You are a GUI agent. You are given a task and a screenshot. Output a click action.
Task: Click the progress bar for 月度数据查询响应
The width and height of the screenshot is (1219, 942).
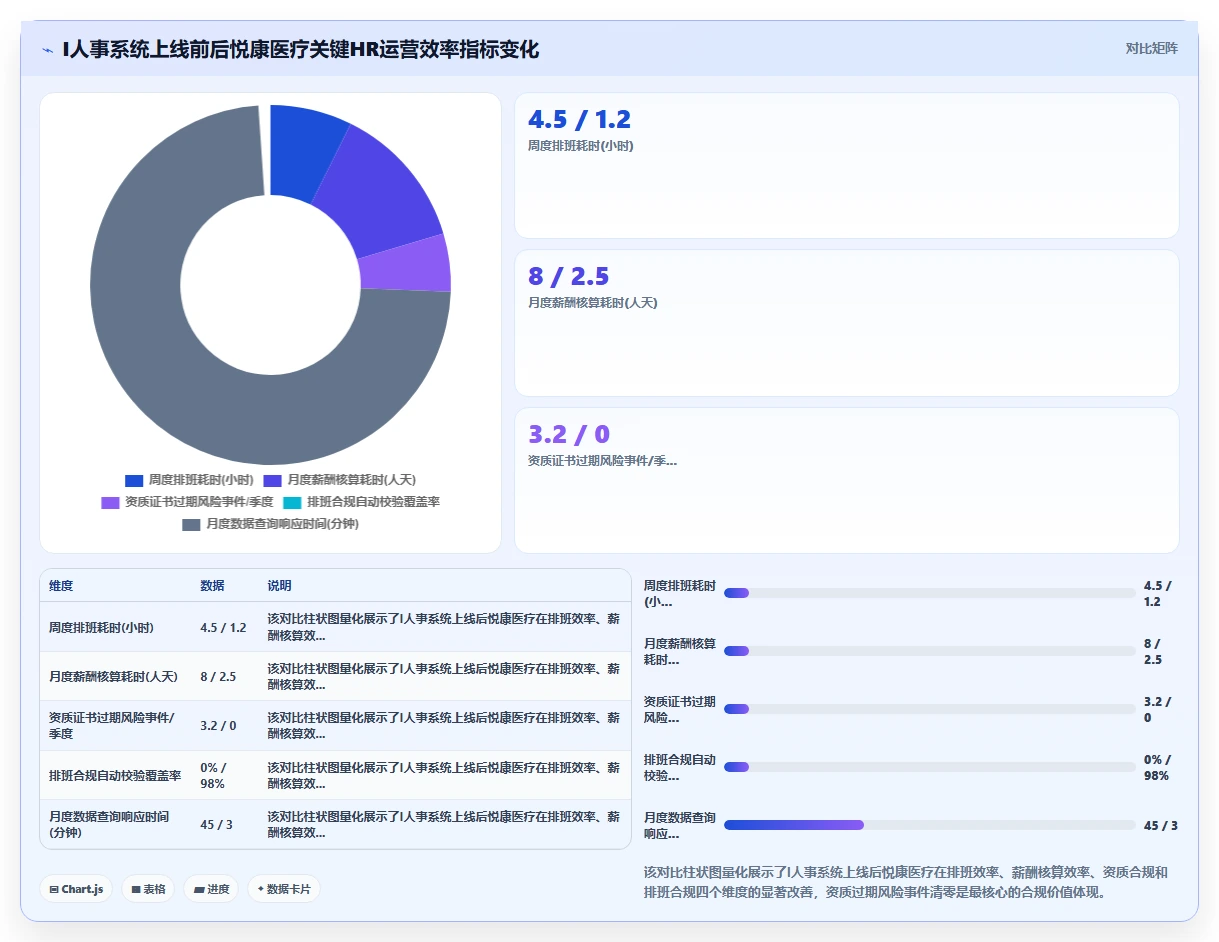coord(930,825)
